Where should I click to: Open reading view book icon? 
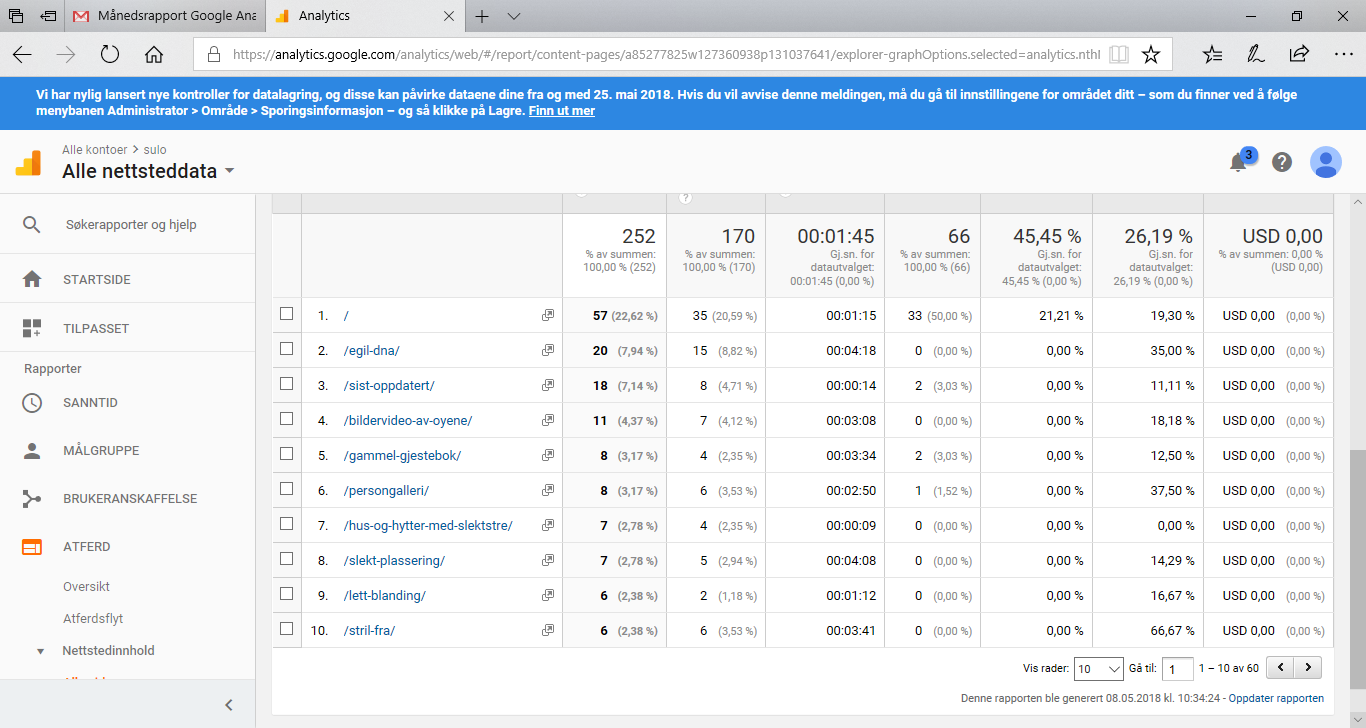[x=1119, y=54]
